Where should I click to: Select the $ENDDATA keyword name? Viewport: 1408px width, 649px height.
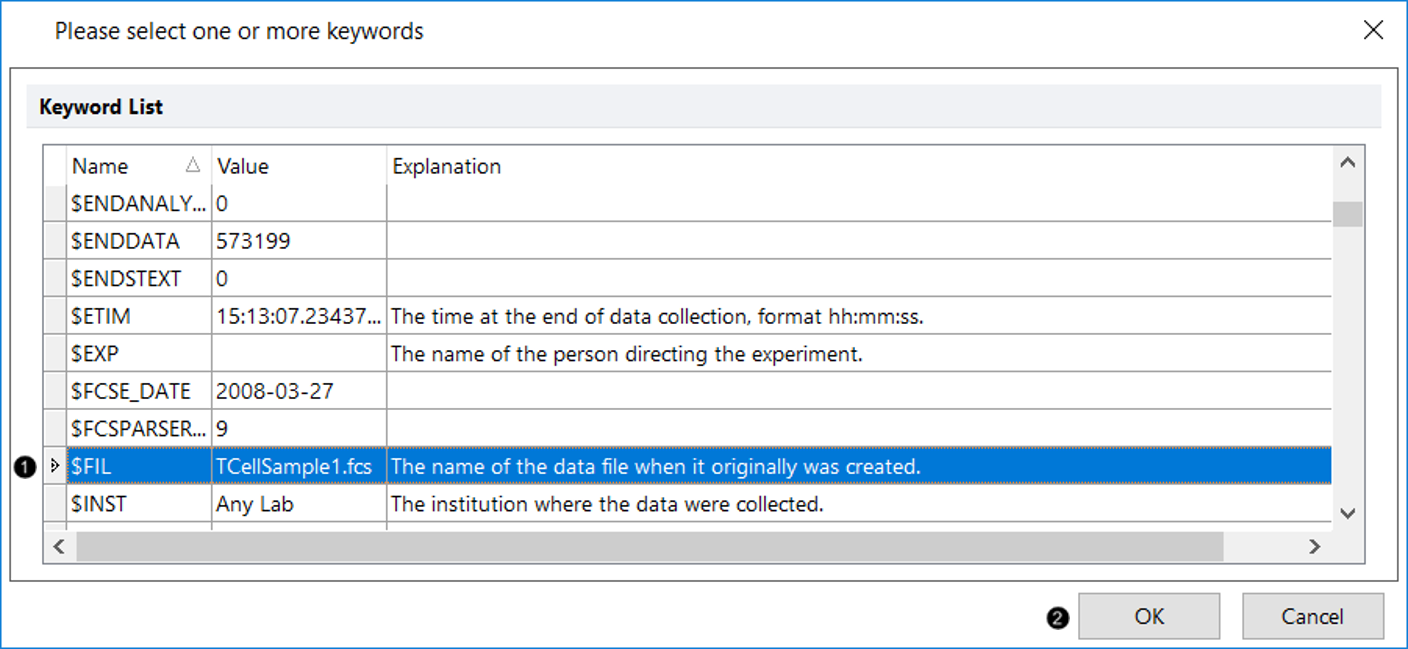pos(125,241)
